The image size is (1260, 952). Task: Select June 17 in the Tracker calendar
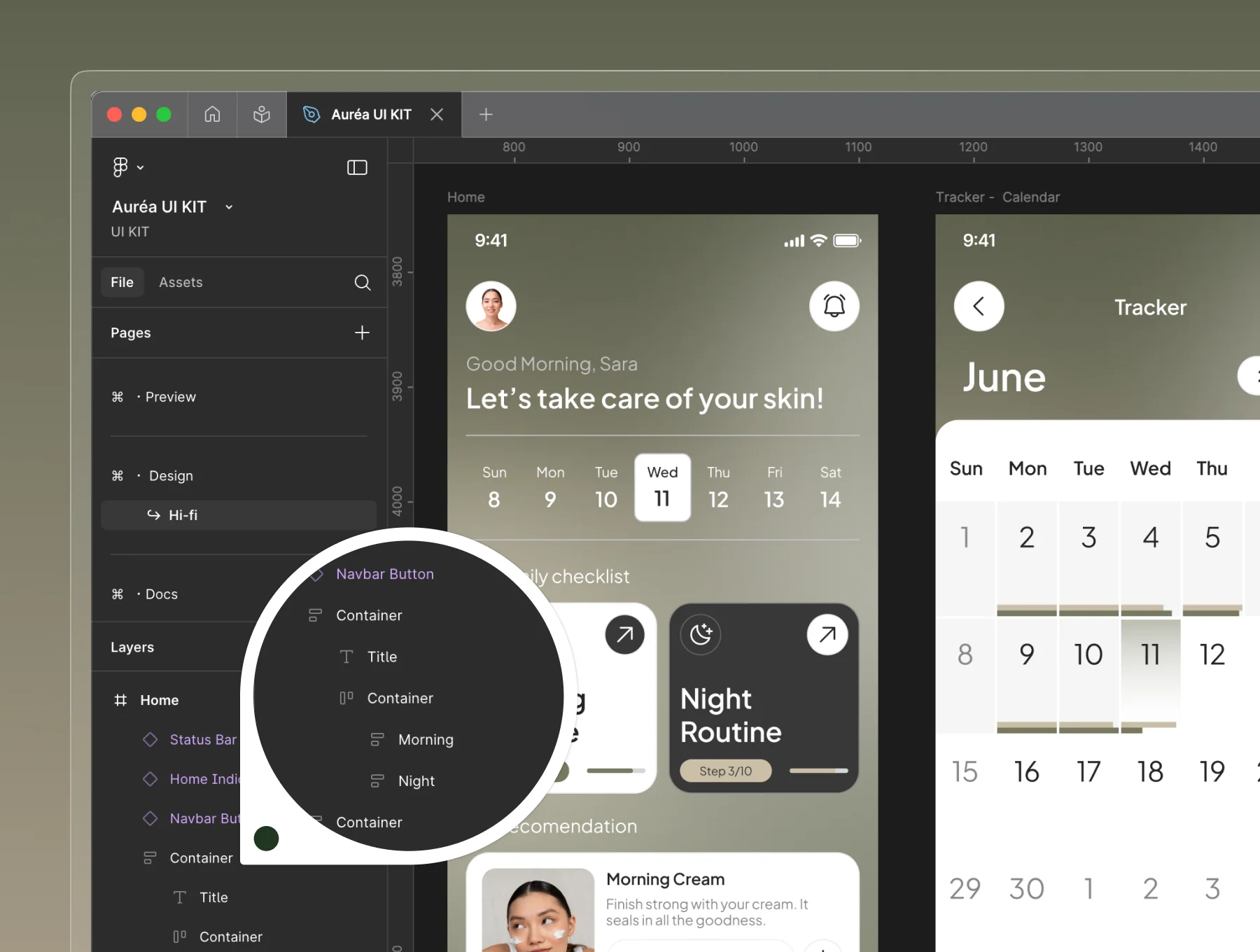pos(1088,772)
